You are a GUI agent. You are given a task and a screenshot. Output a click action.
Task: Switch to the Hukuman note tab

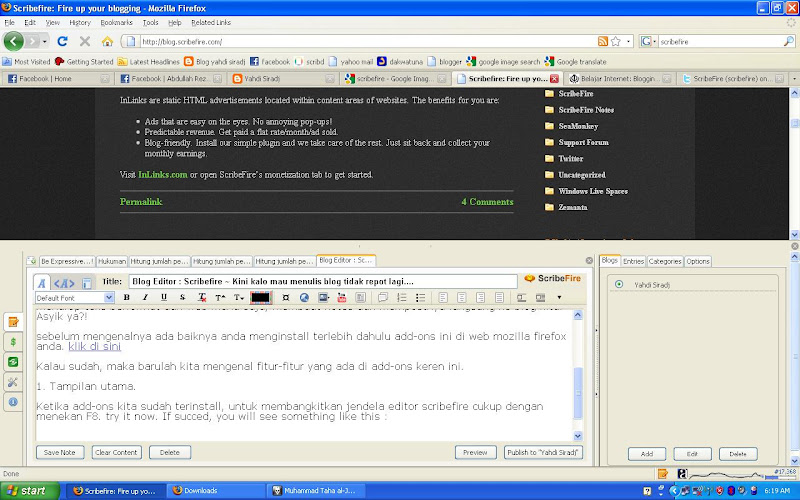[112, 261]
